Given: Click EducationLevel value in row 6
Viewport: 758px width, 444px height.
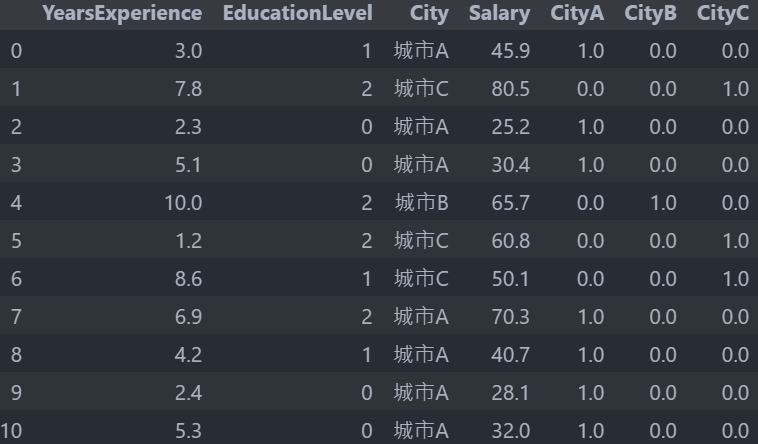Looking at the screenshot, I should 367,279.
